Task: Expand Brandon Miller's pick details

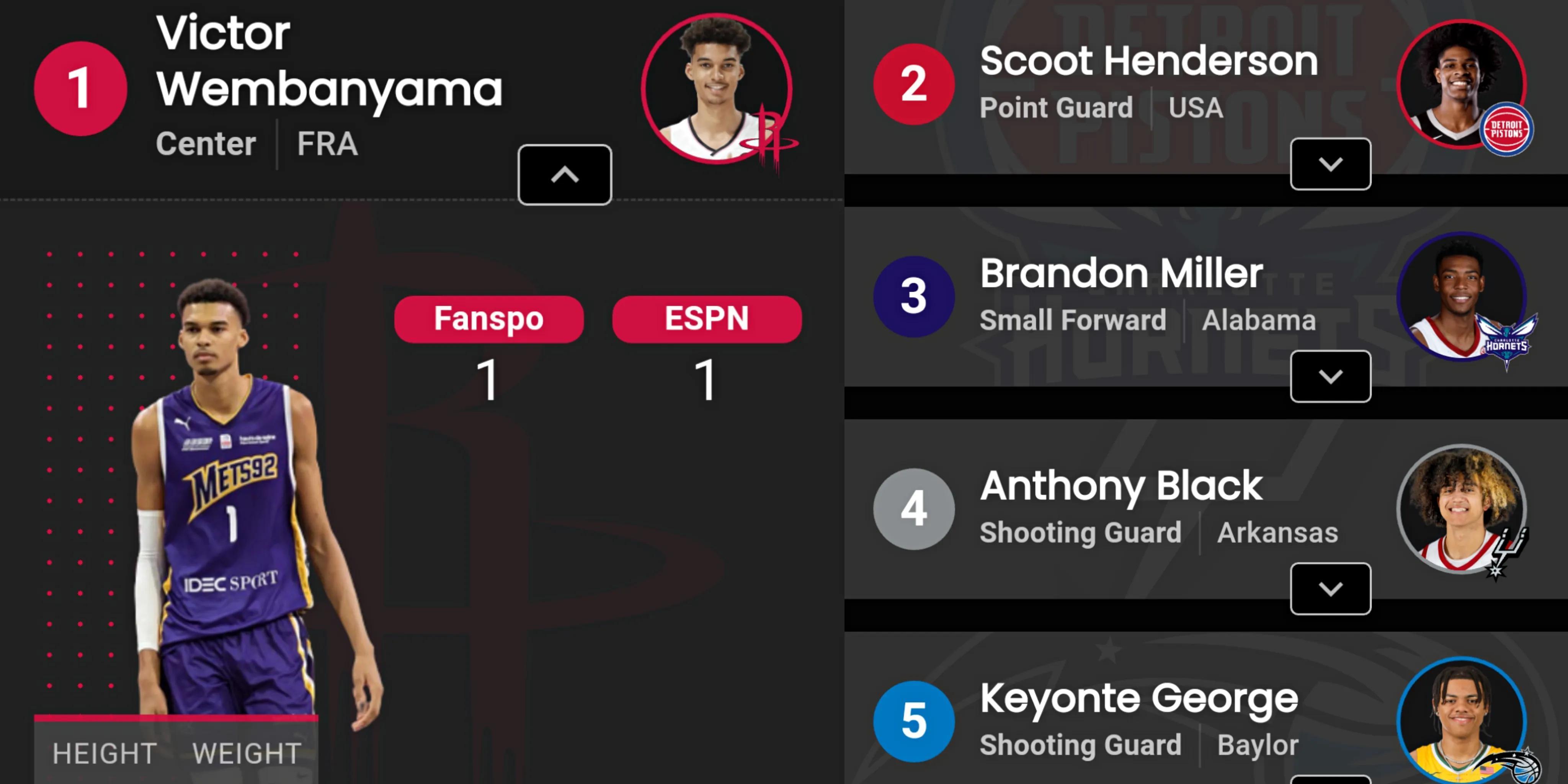Action: [1330, 376]
